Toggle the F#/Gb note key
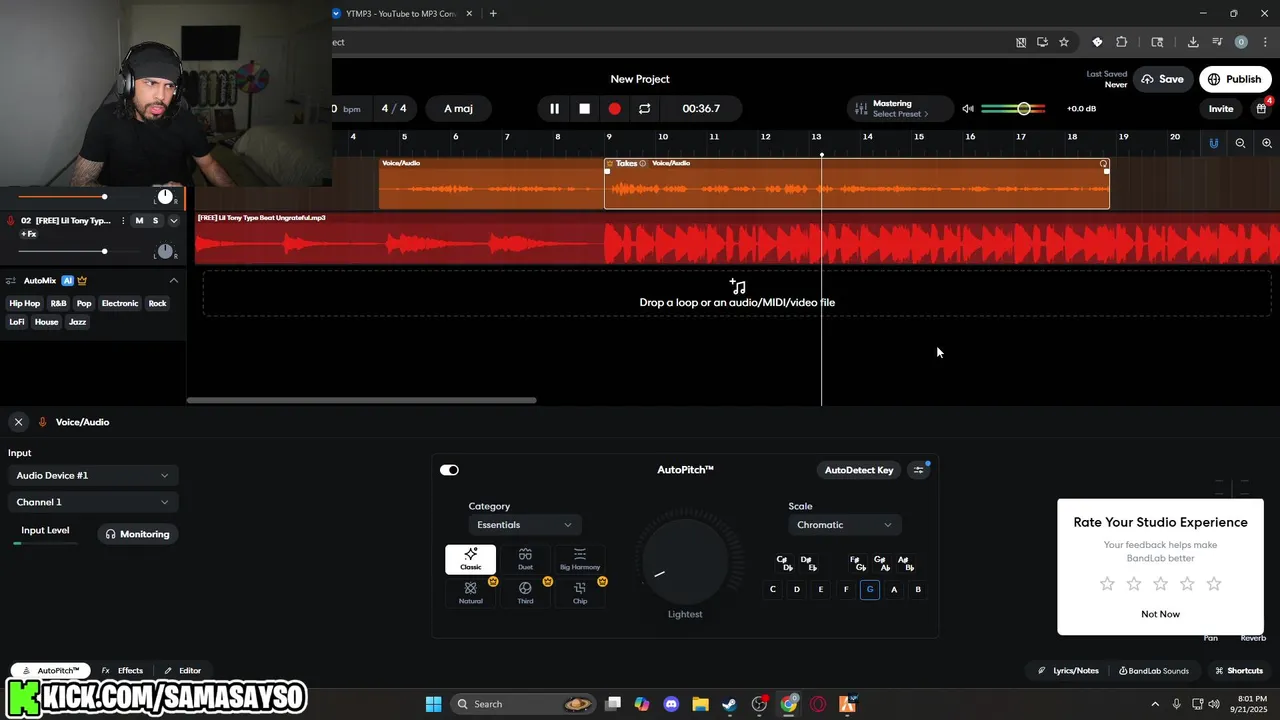Image resolution: width=1280 pixels, height=720 pixels. 857,563
